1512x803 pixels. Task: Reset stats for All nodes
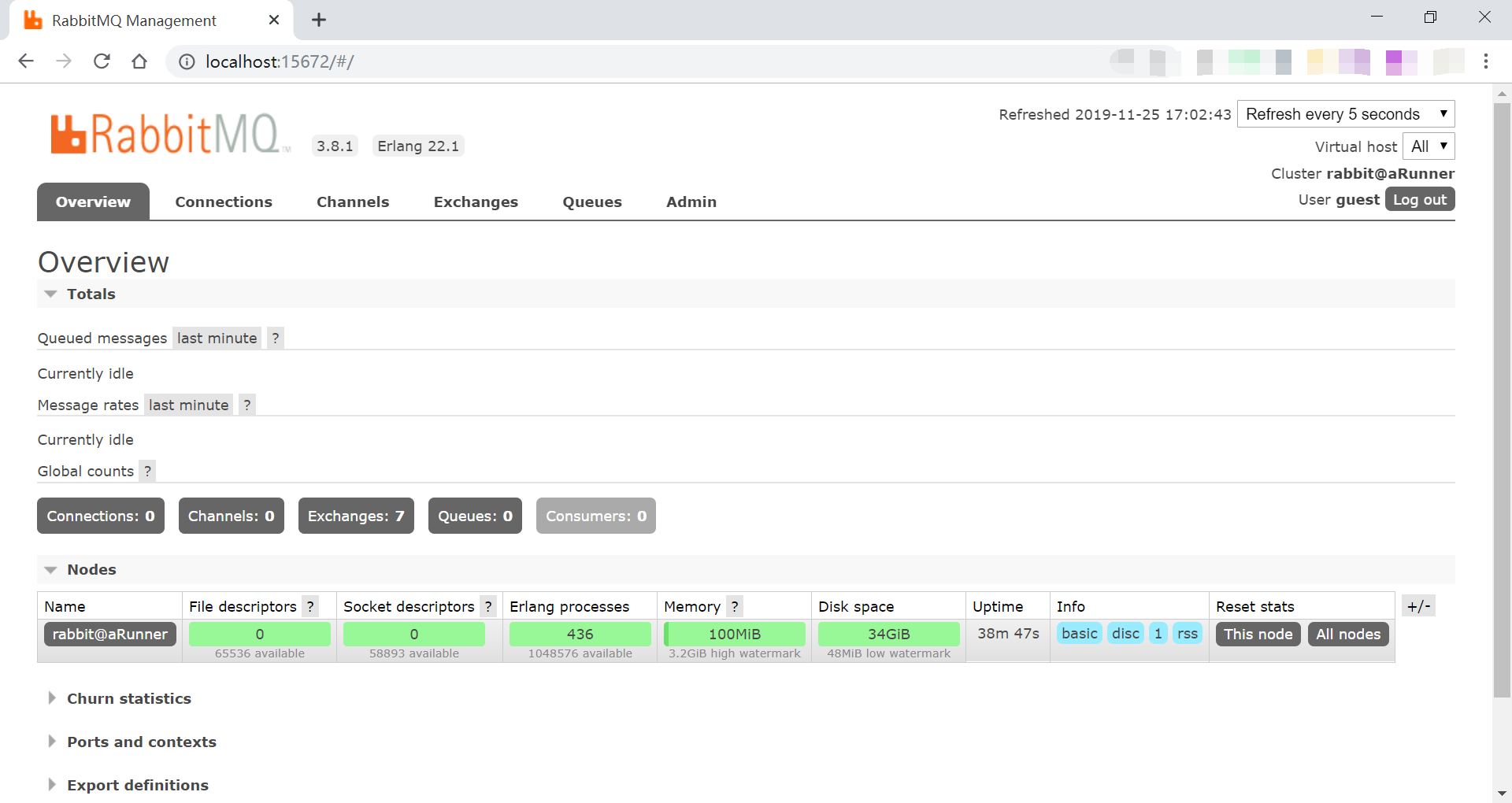1348,635
